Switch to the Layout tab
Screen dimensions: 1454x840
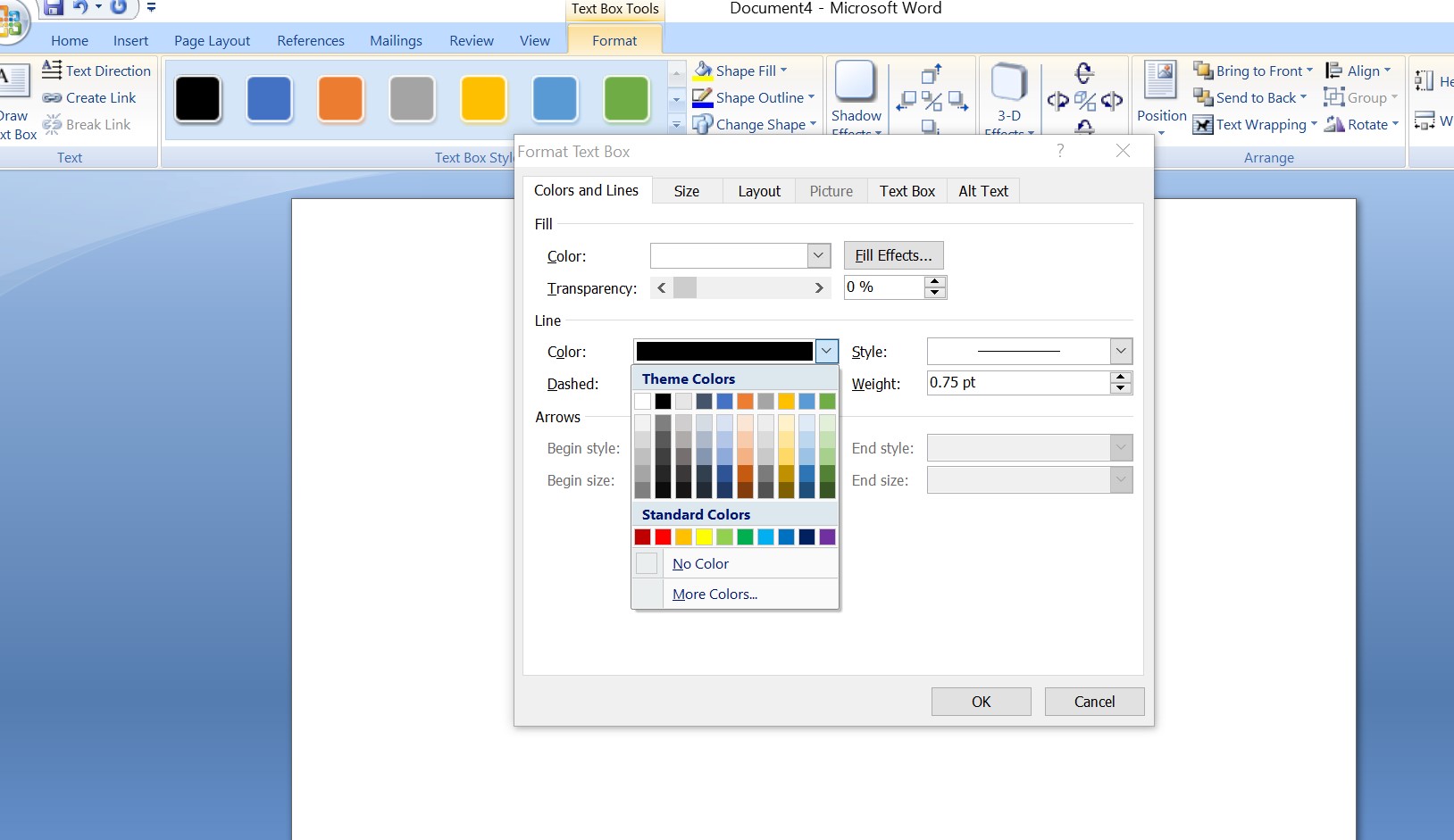pyautogui.click(x=758, y=190)
